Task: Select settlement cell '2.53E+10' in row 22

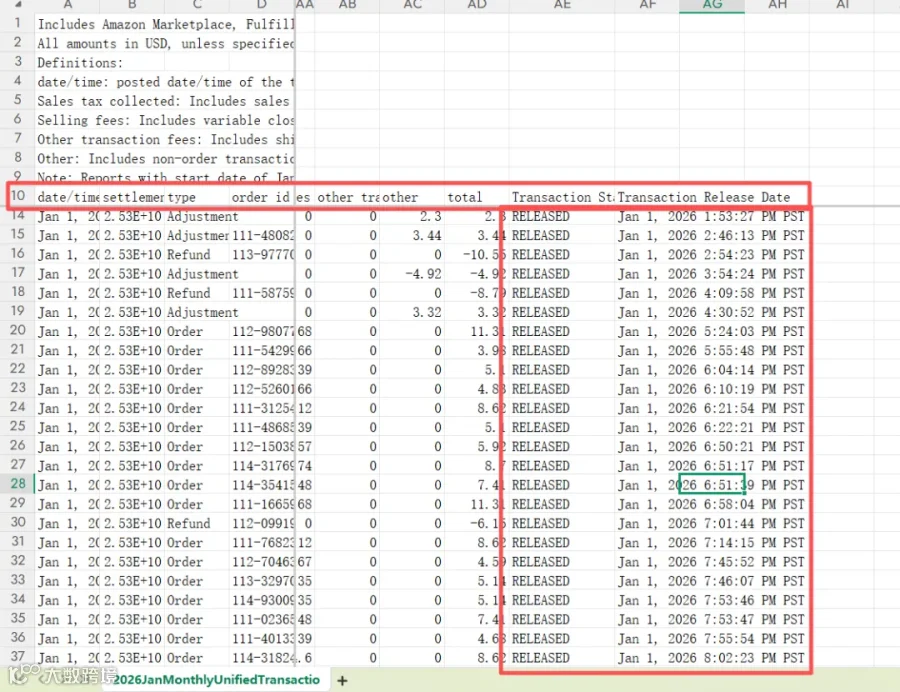Action: coord(133,370)
